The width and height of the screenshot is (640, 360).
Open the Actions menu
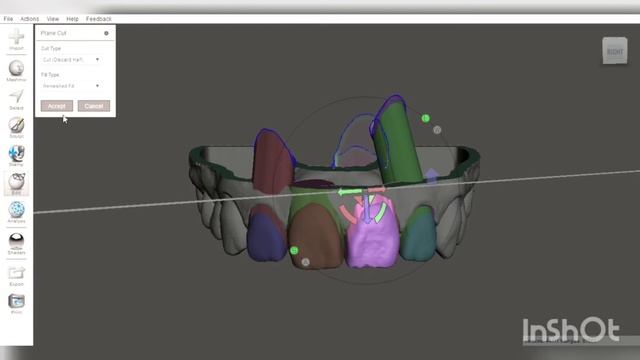[29, 19]
